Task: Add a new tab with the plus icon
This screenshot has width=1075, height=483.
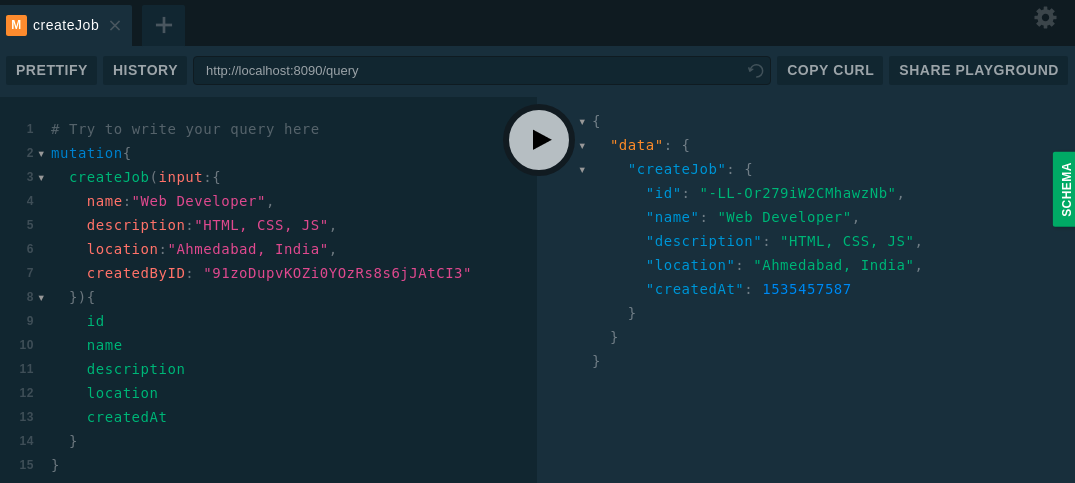Action: pyautogui.click(x=163, y=25)
